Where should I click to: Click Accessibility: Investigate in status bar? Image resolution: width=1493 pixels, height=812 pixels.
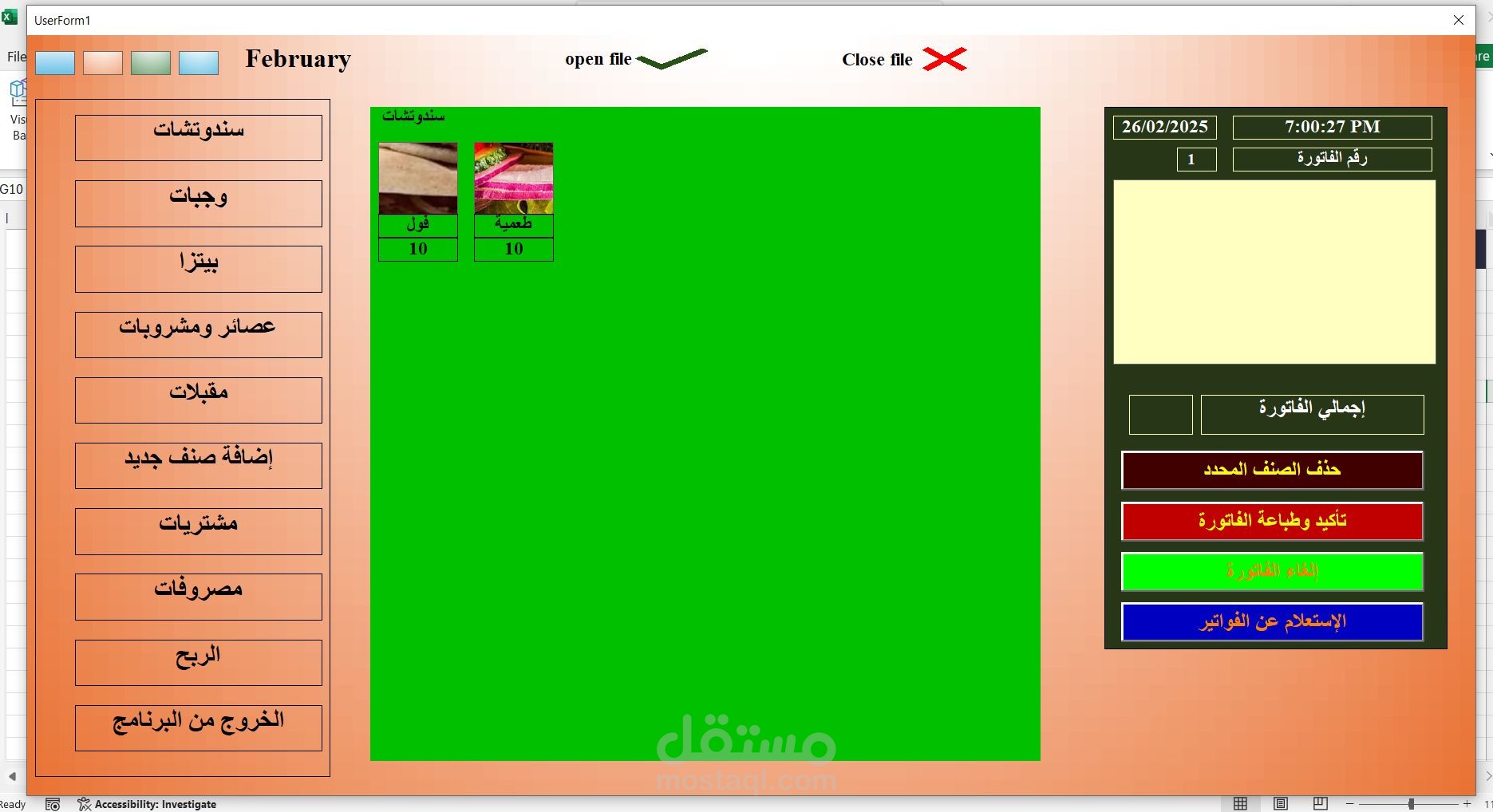pos(147,804)
